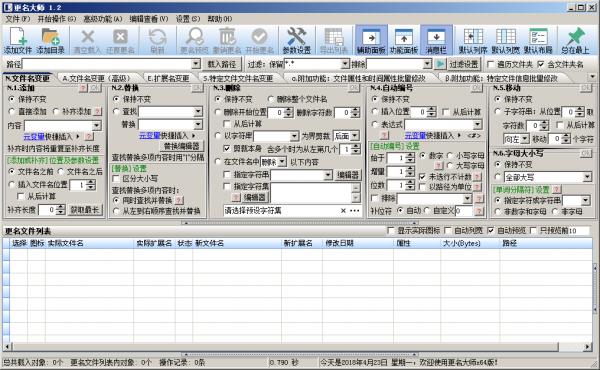Toggle the 含文件夹名 checkbox

[541, 64]
